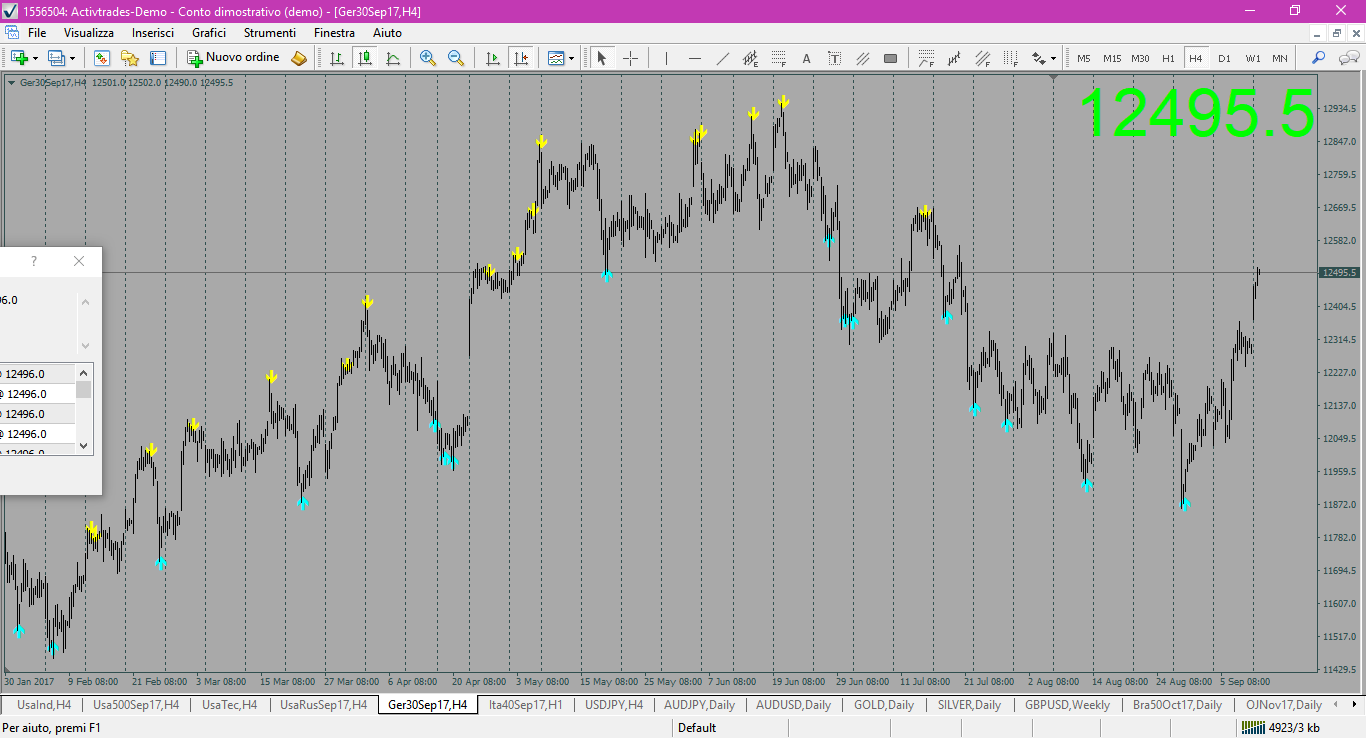Click the dialog list scrollbar down arrow
The width and height of the screenshot is (1366, 738).
(x=84, y=446)
